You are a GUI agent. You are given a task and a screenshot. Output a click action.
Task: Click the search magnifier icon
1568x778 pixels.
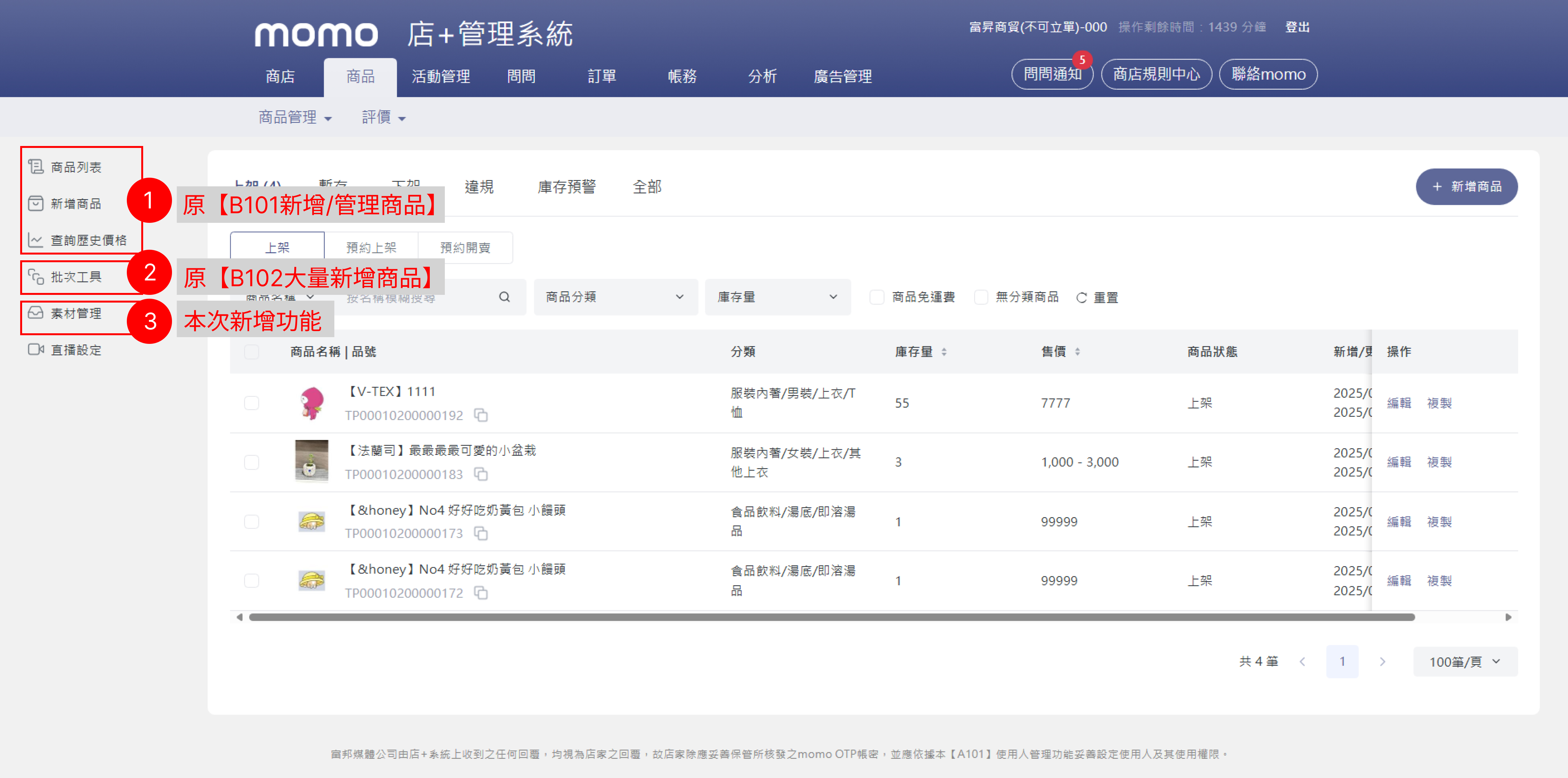pyautogui.click(x=504, y=297)
